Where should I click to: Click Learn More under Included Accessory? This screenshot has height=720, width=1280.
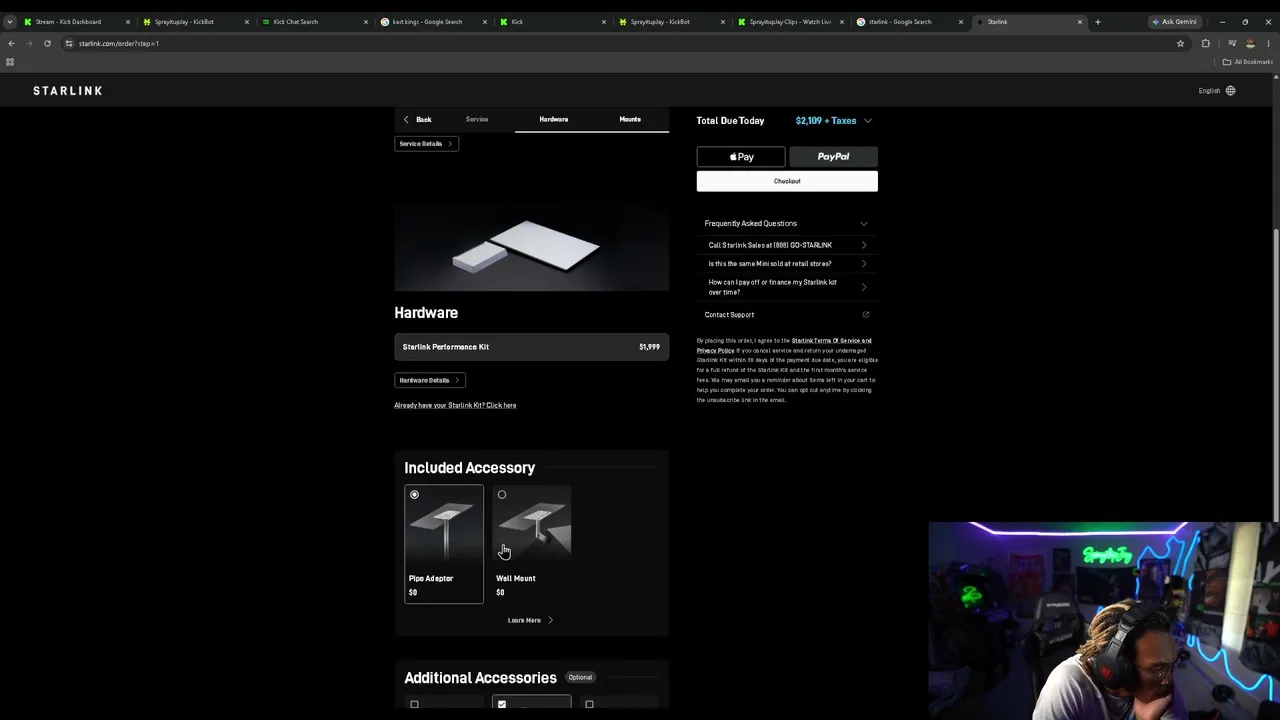(x=530, y=620)
